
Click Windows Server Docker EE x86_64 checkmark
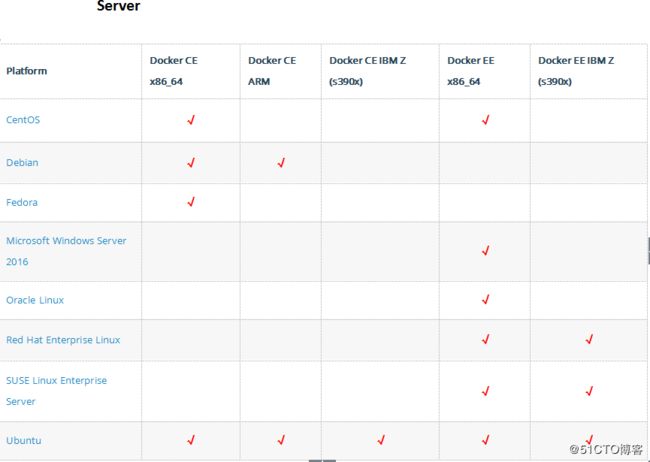[486, 250]
